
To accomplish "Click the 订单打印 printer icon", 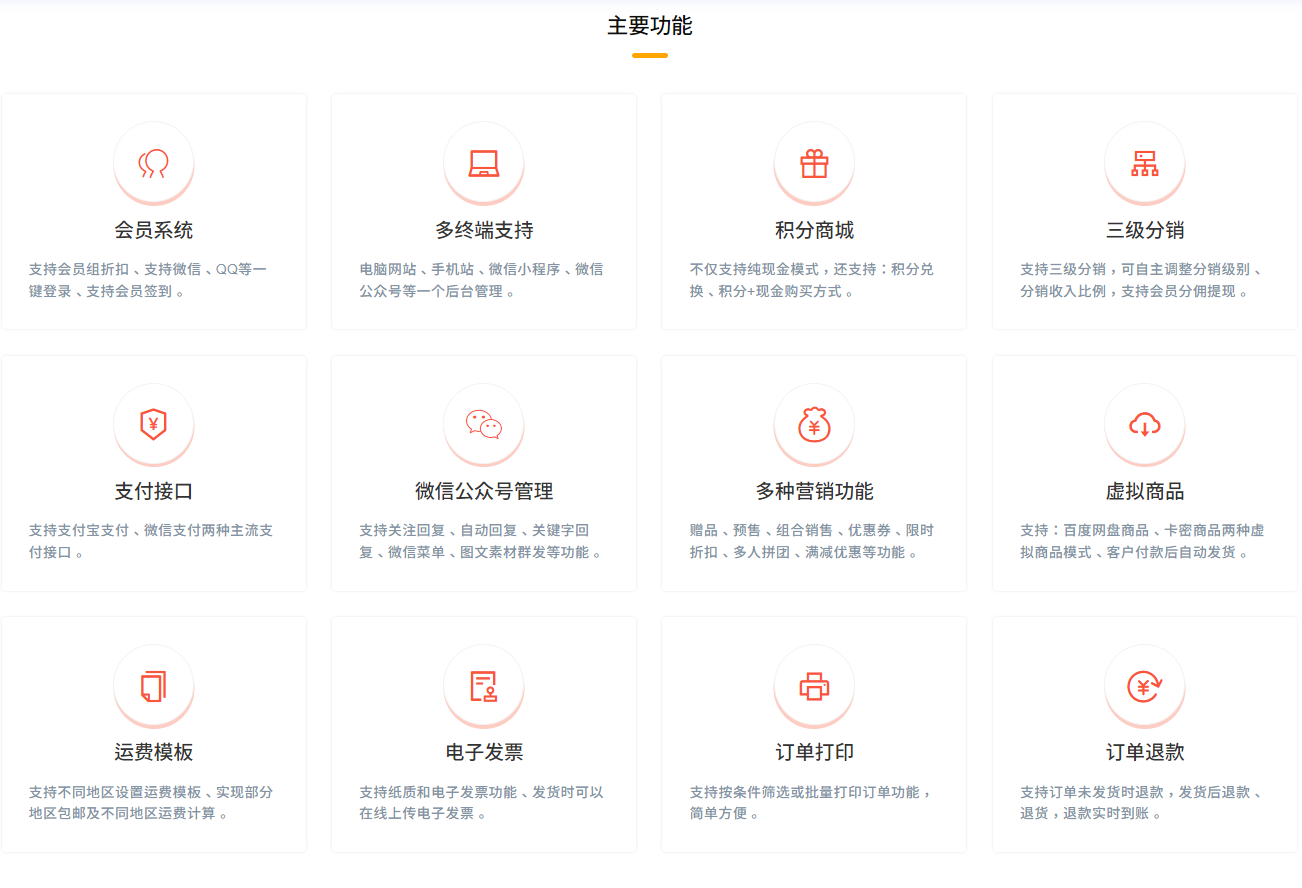I will (x=814, y=685).
